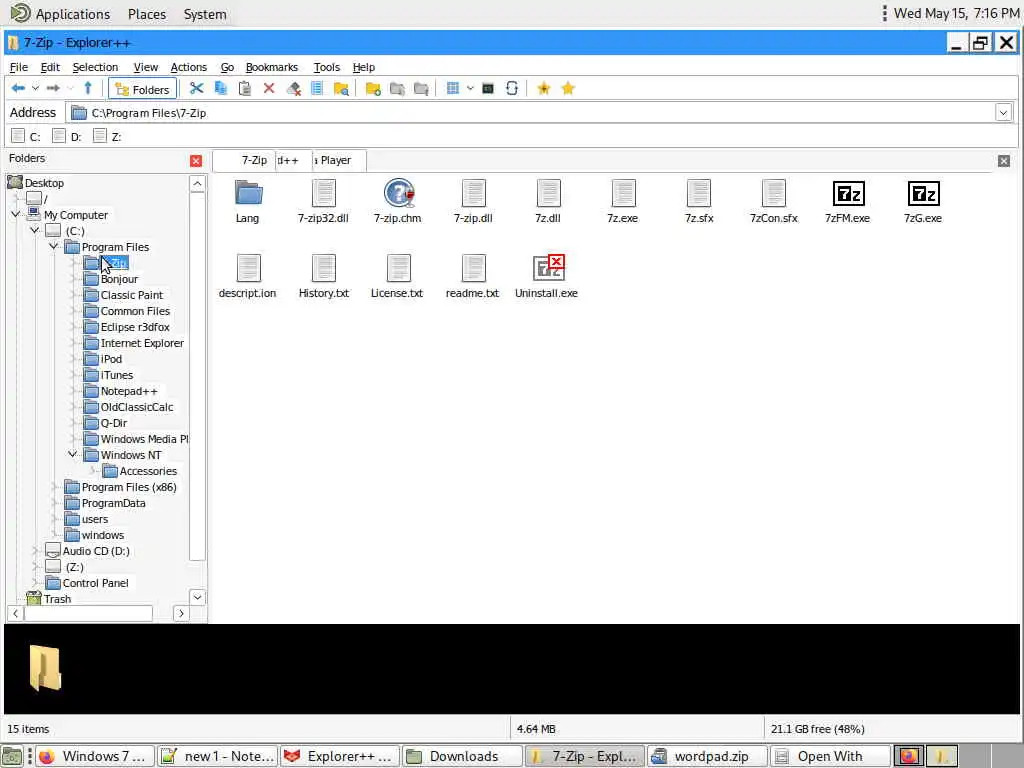The width and height of the screenshot is (1024, 768).
Task: Expand the Audio CD (D:) node
Action: point(35,551)
